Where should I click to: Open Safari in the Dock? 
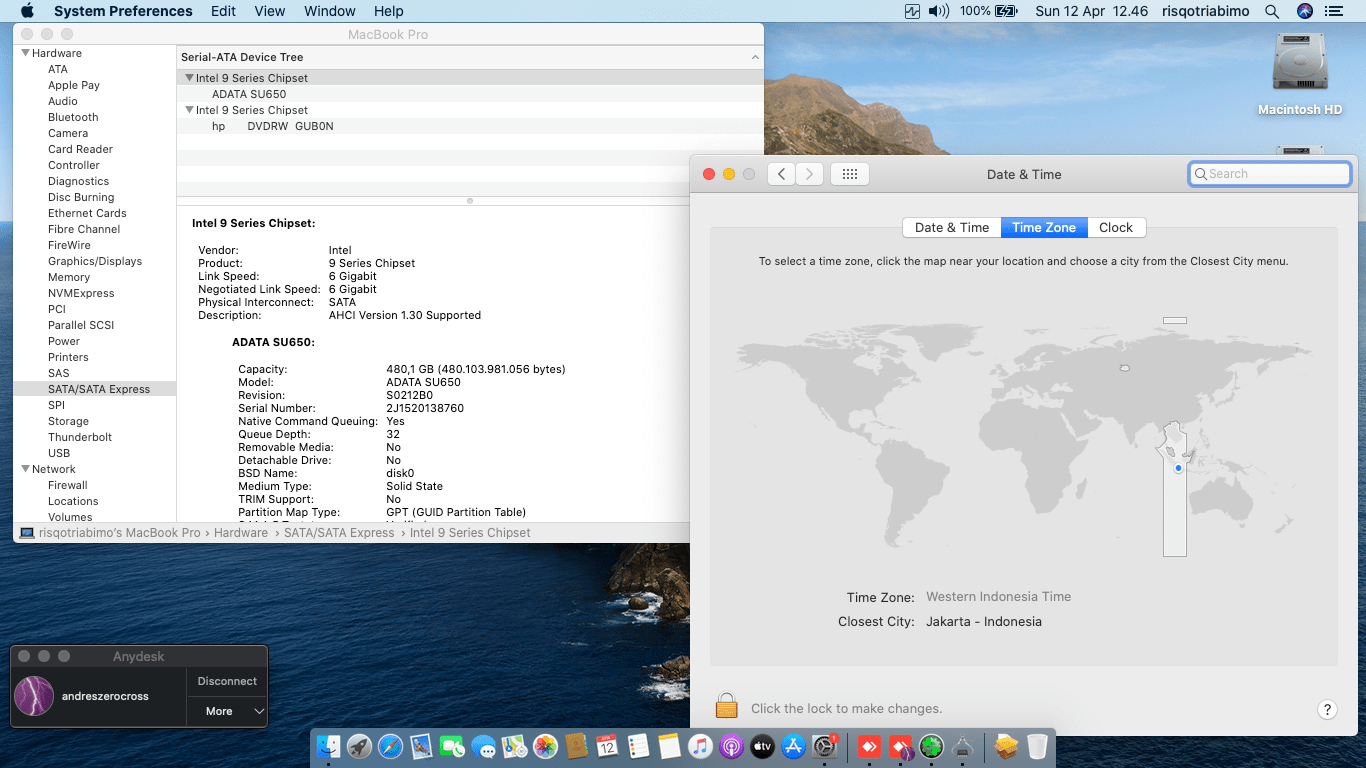390,746
